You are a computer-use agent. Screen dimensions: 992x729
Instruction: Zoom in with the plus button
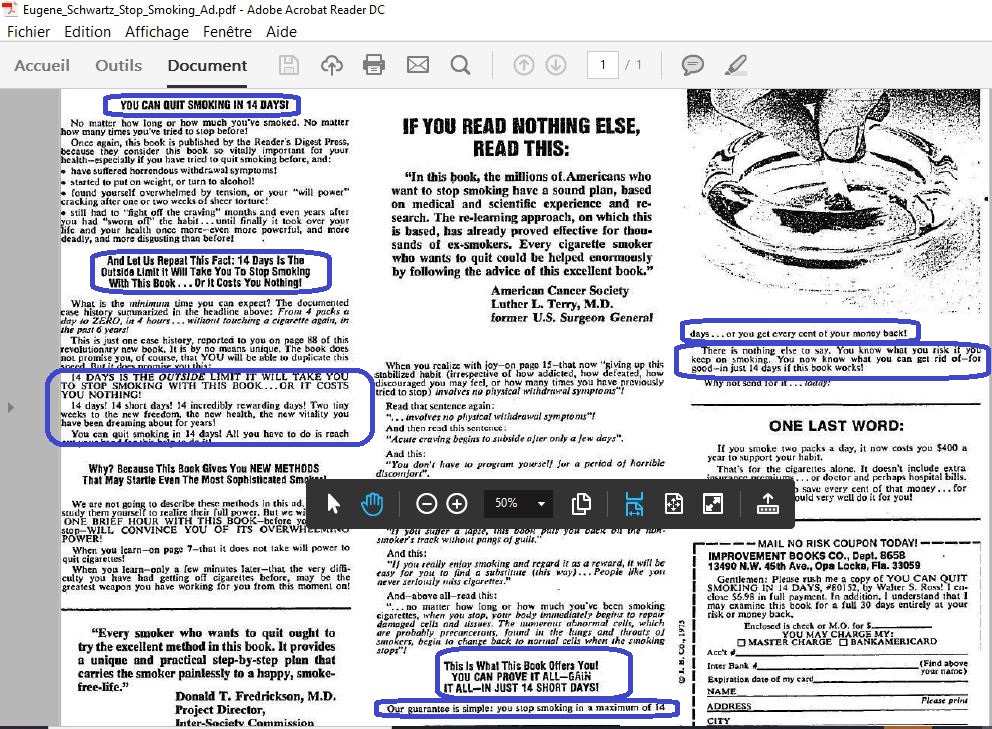coord(457,504)
